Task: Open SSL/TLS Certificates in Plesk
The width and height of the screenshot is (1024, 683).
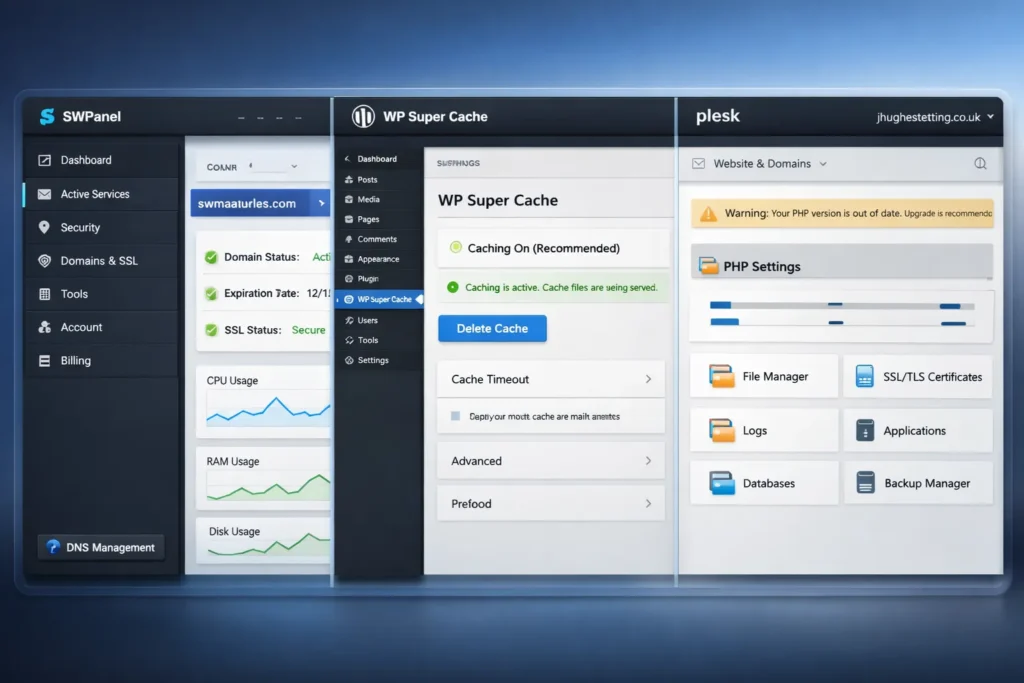Action: click(x=918, y=377)
